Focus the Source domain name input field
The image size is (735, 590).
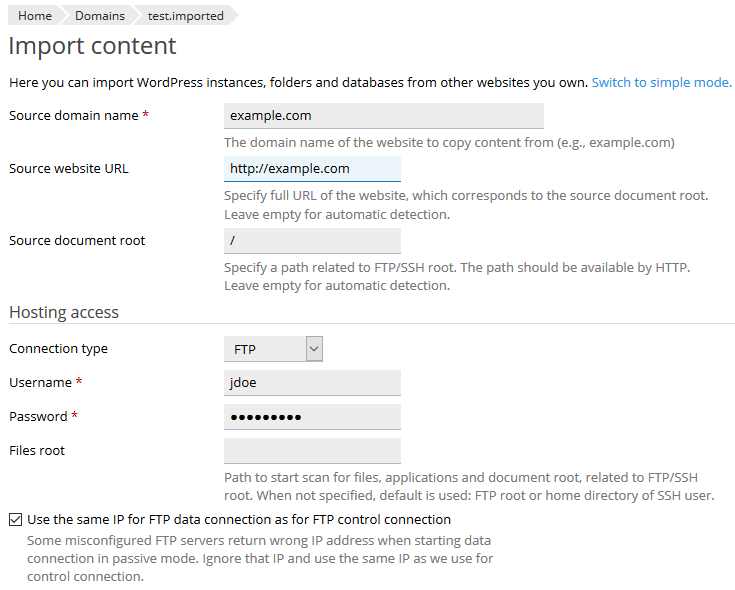click(x=383, y=116)
